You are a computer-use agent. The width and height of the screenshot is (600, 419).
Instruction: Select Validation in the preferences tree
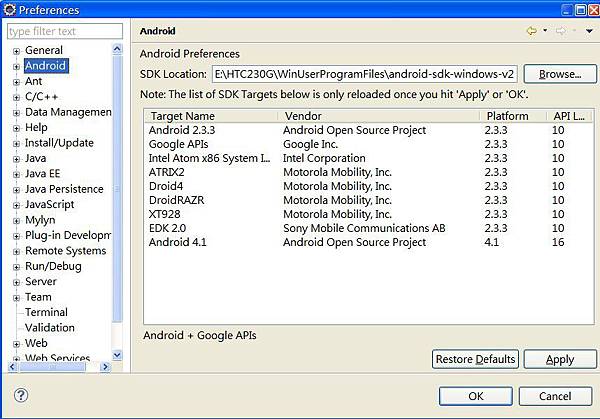[x=50, y=327]
